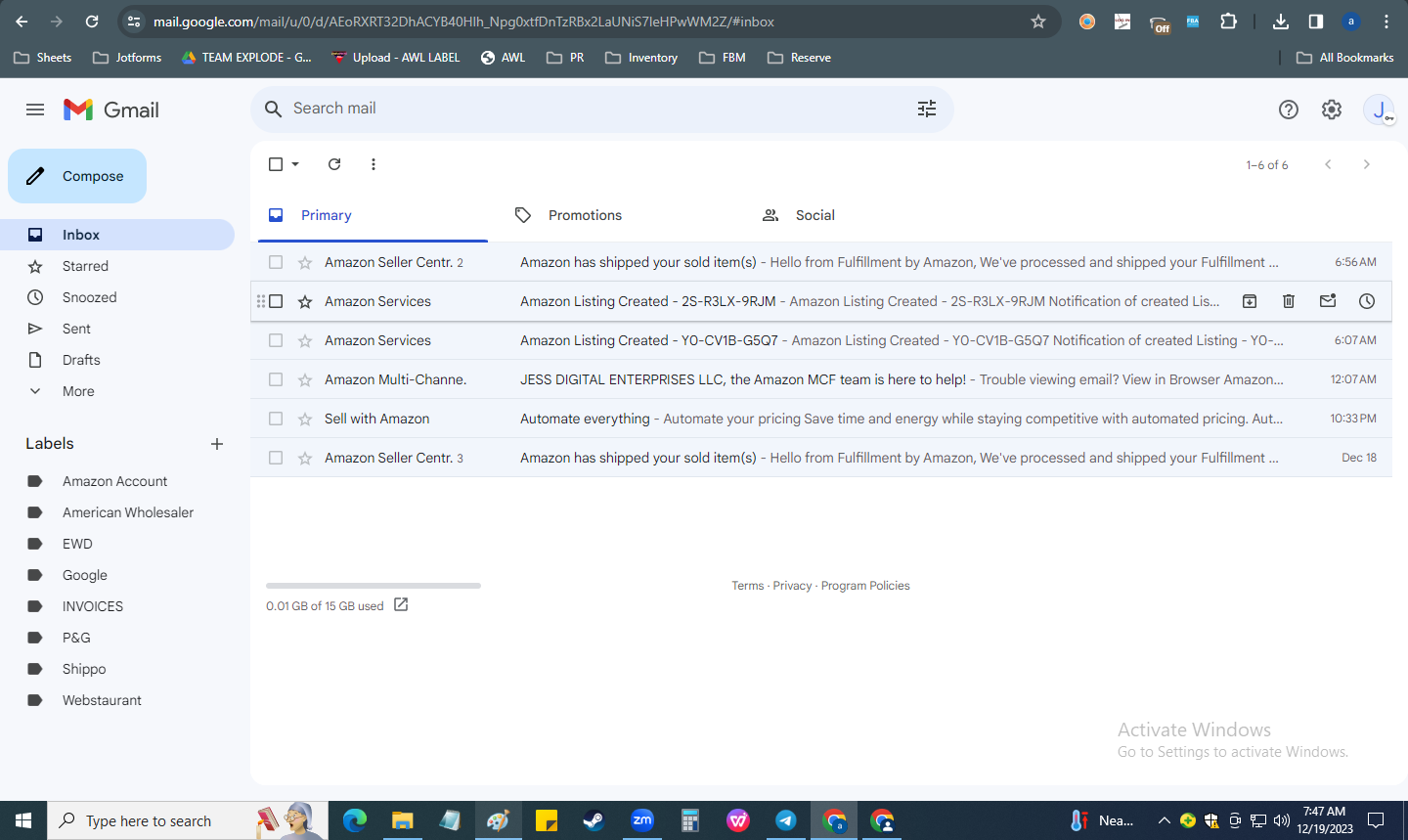Open the Gmail main menu hamburger
The image size is (1408, 840).
35,110
